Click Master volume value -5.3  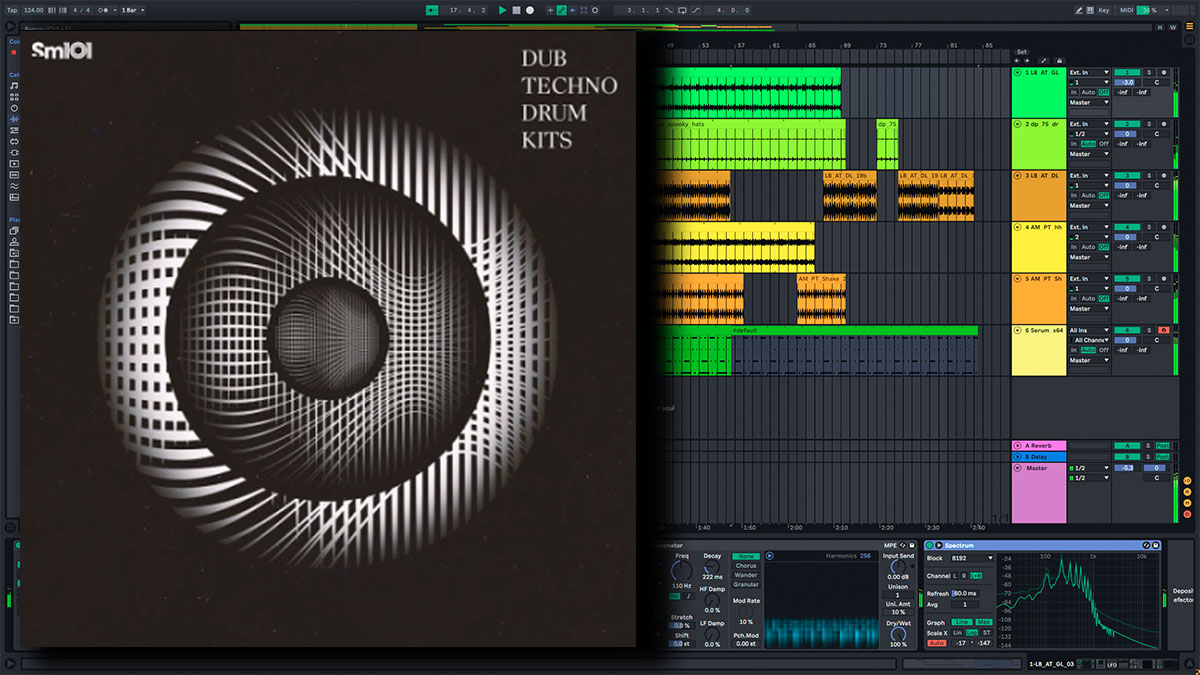1127,468
